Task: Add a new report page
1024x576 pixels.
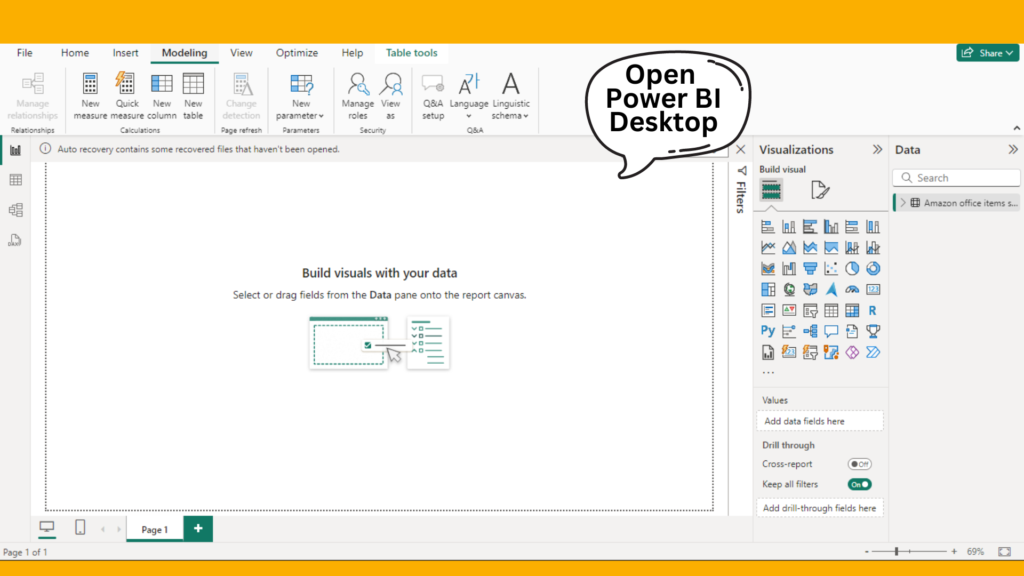Action: tap(198, 528)
